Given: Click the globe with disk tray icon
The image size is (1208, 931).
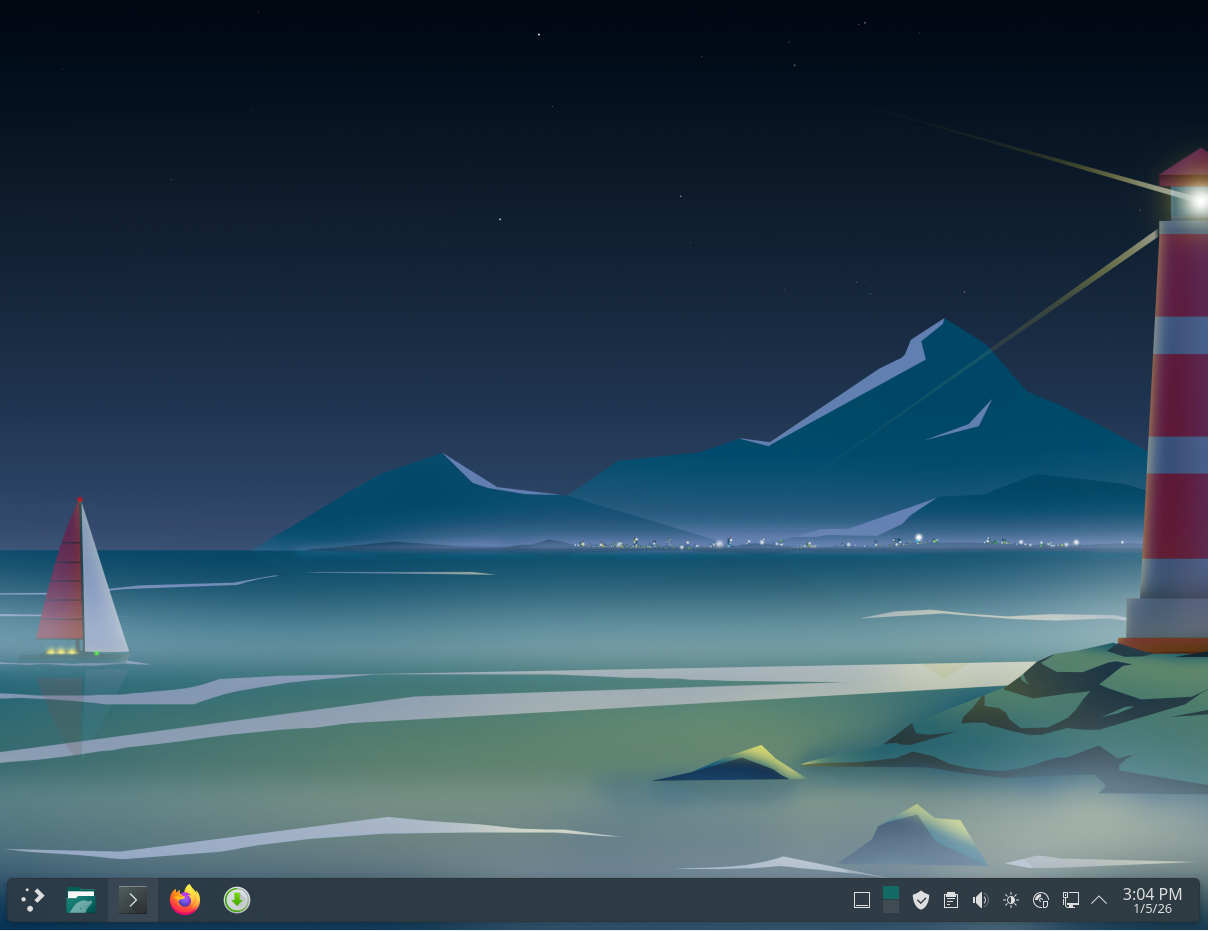Looking at the screenshot, I should point(1041,900).
